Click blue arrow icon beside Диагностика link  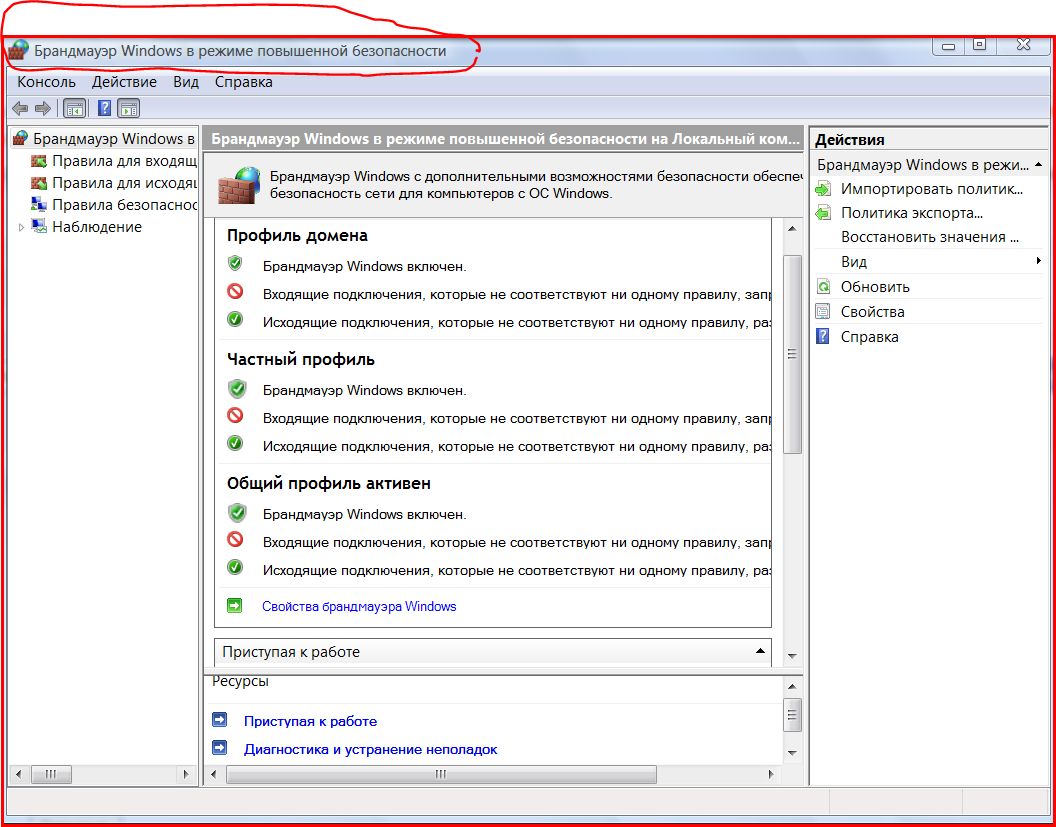click(220, 748)
